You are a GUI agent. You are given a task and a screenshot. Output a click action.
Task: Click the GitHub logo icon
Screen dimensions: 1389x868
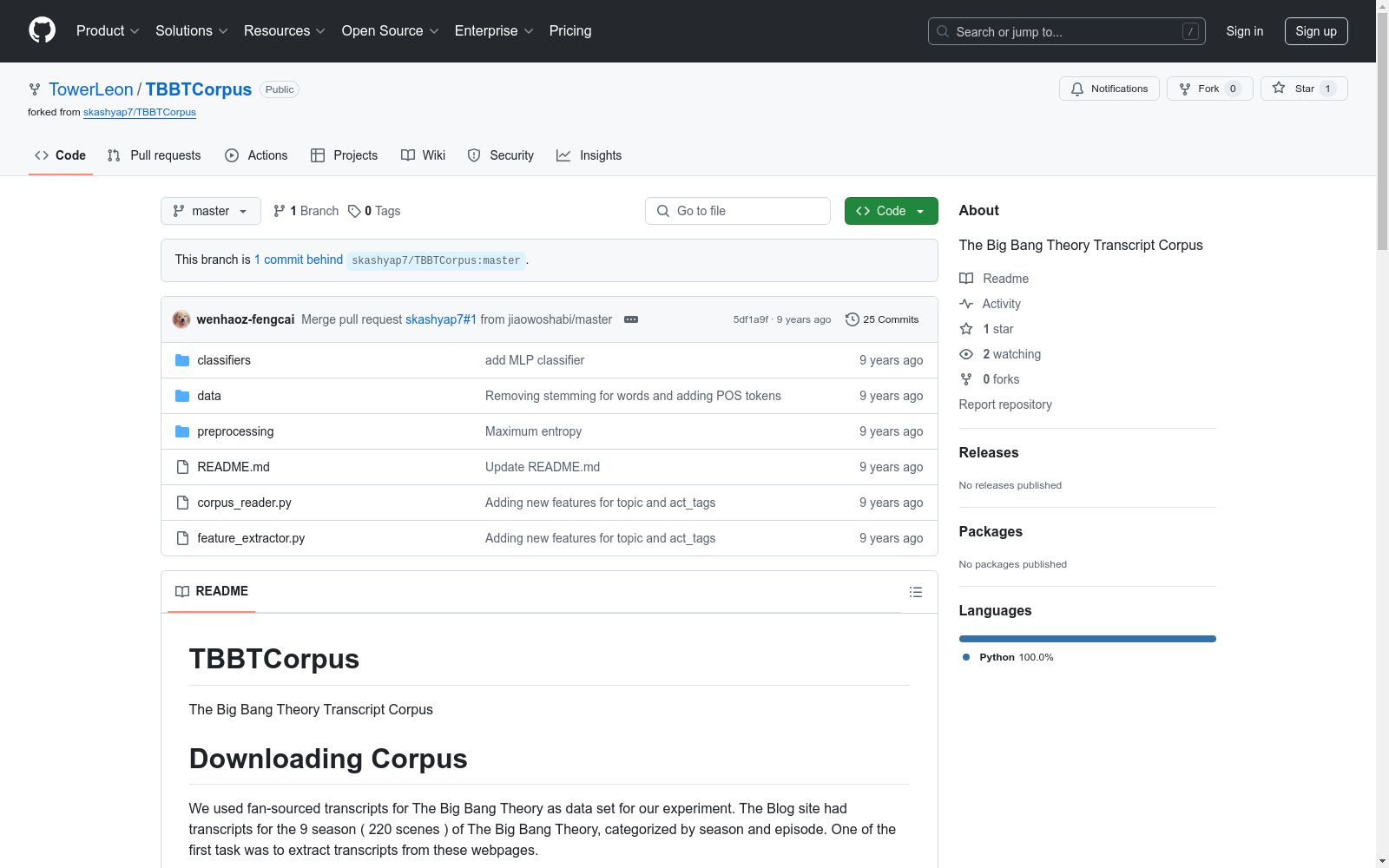click(42, 30)
